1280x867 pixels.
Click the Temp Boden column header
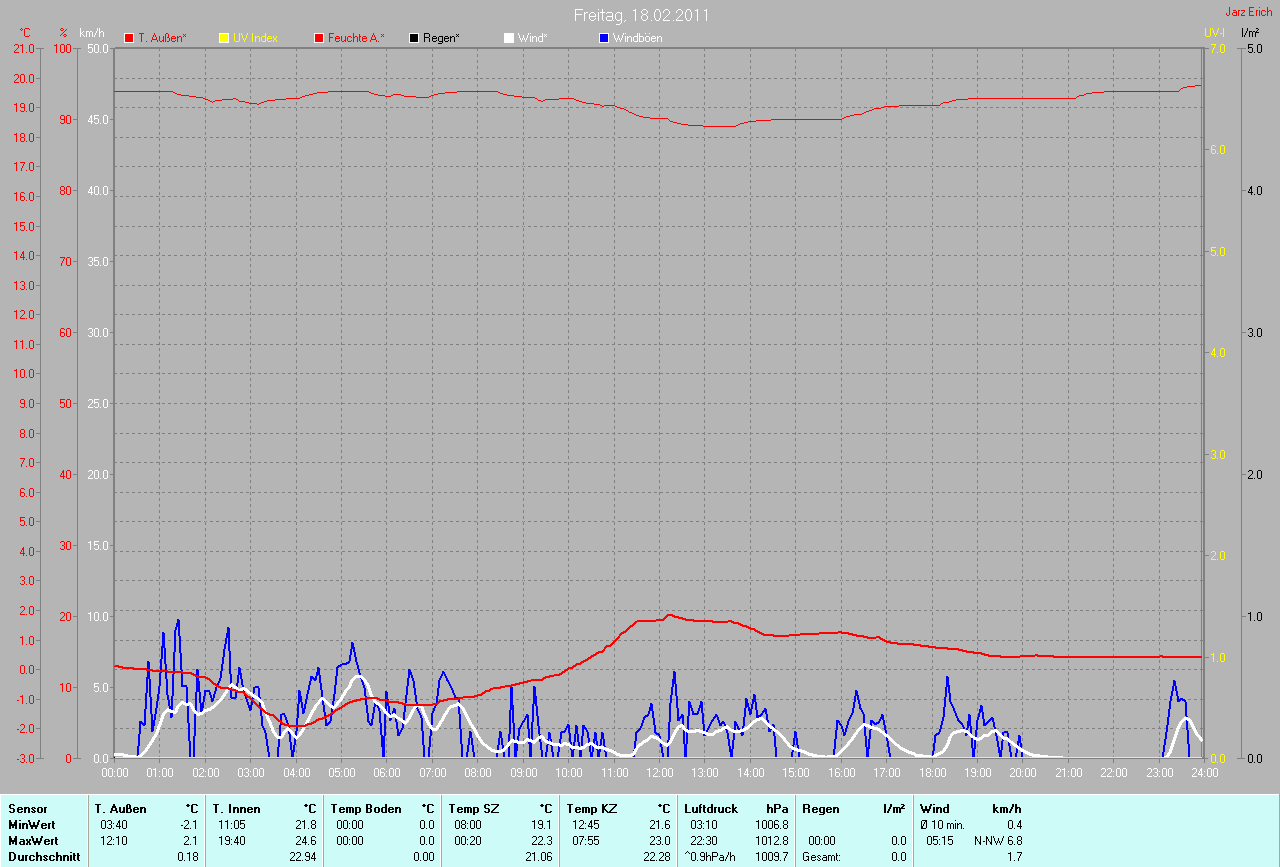(366, 808)
